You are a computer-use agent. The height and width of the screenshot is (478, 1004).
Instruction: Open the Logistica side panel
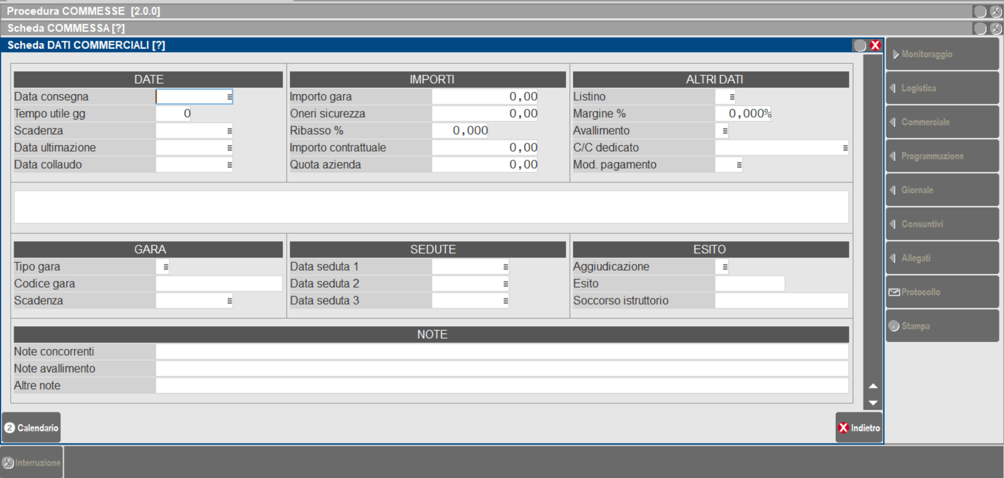pyautogui.click(x=941, y=89)
